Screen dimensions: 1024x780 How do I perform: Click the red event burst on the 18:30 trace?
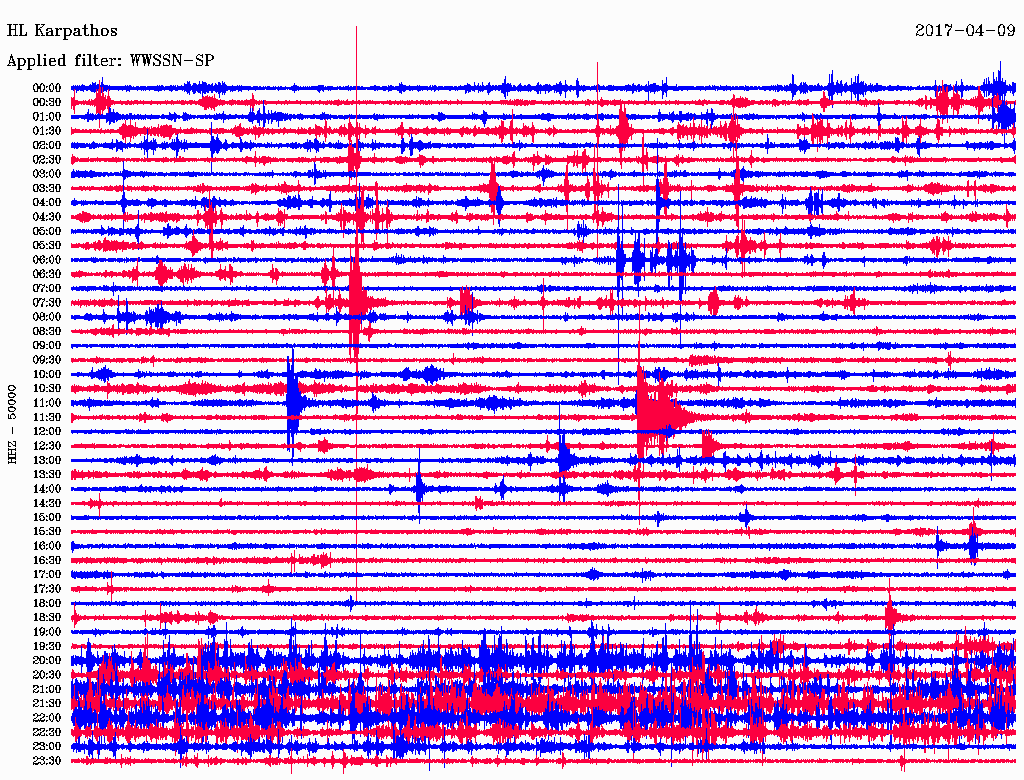(890, 617)
